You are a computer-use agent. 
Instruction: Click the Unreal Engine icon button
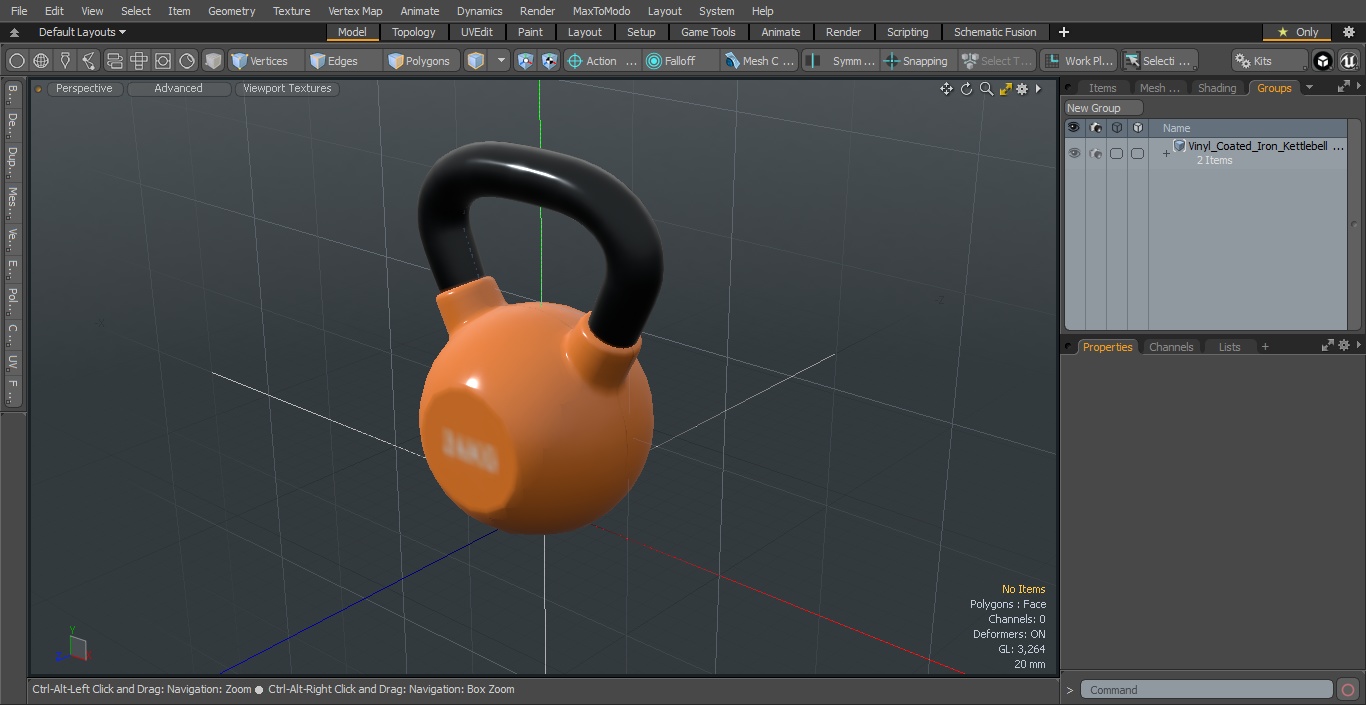tap(1348, 61)
